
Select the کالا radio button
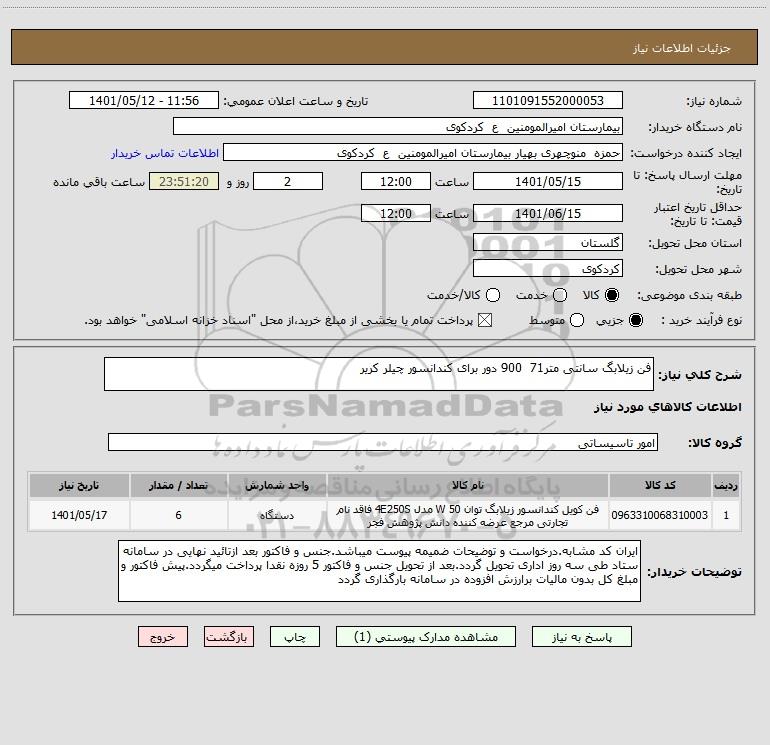pos(612,295)
